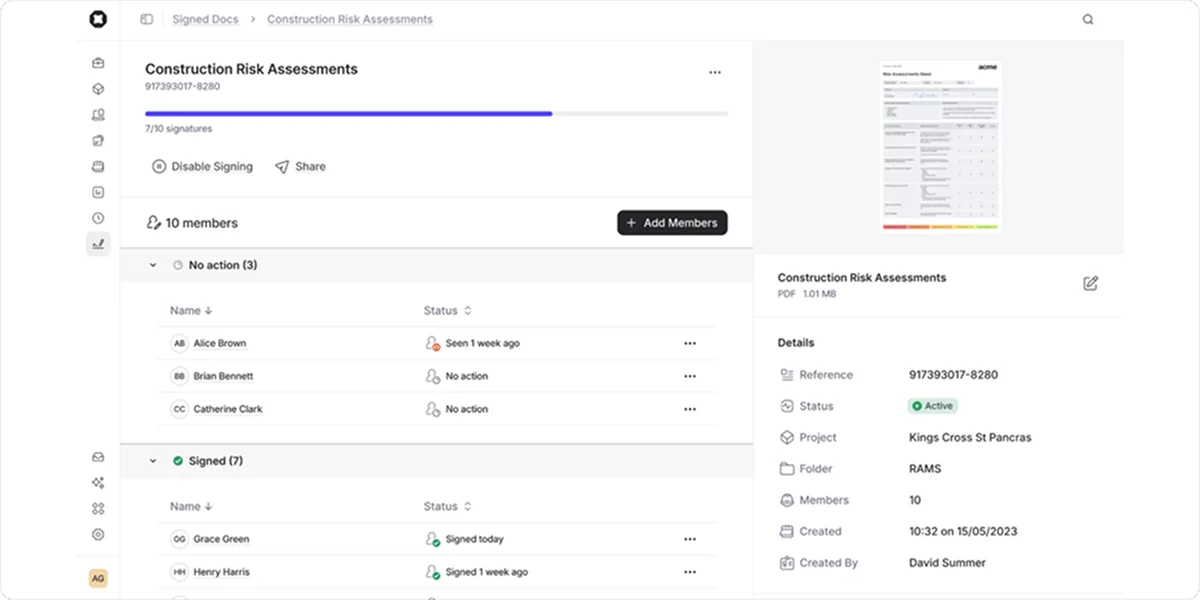Click the Members count value 10 in Details
The height and width of the screenshot is (600, 1200).
pyautogui.click(x=915, y=500)
